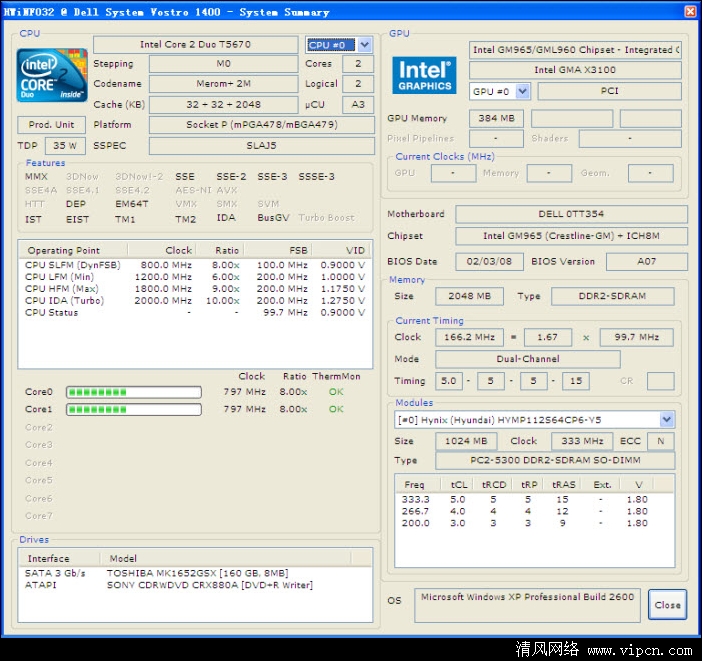Click the BIOS Version A07 field
702x661 pixels.
pyautogui.click(x=647, y=262)
